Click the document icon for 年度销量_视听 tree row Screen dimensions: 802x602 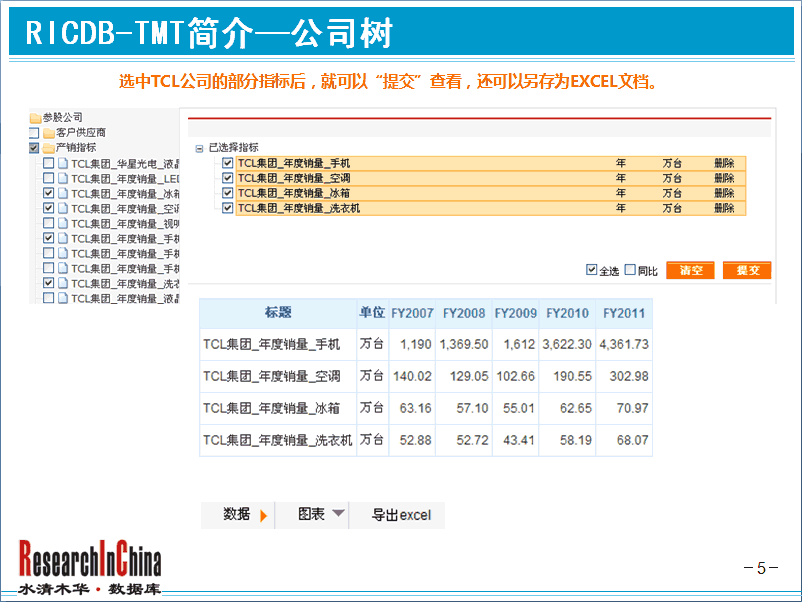point(63,224)
